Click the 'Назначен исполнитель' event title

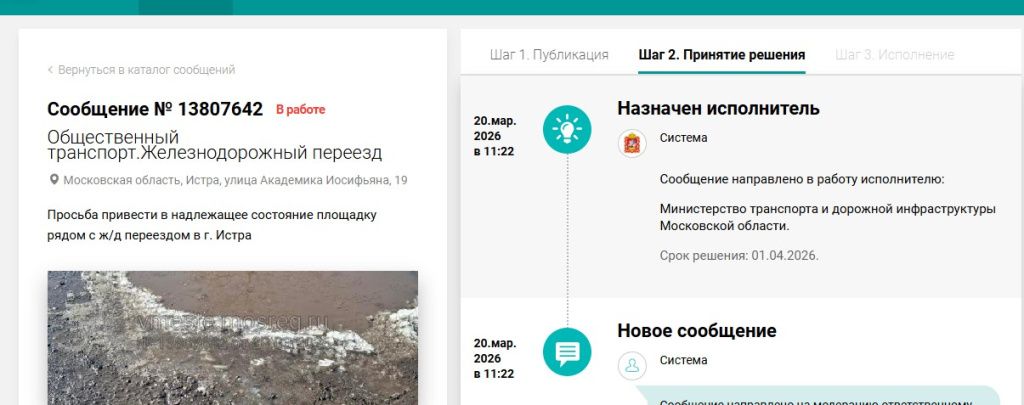pos(718,108)
